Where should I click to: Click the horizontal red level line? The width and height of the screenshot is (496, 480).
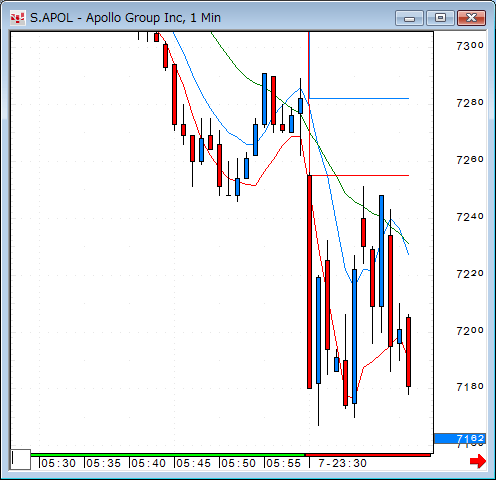point(359,175)
